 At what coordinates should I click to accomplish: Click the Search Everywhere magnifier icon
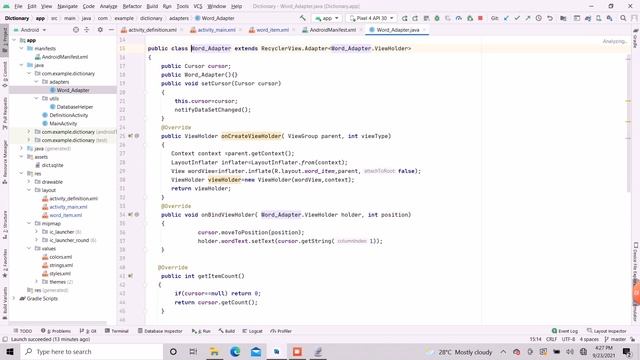(x=623, y=18)
